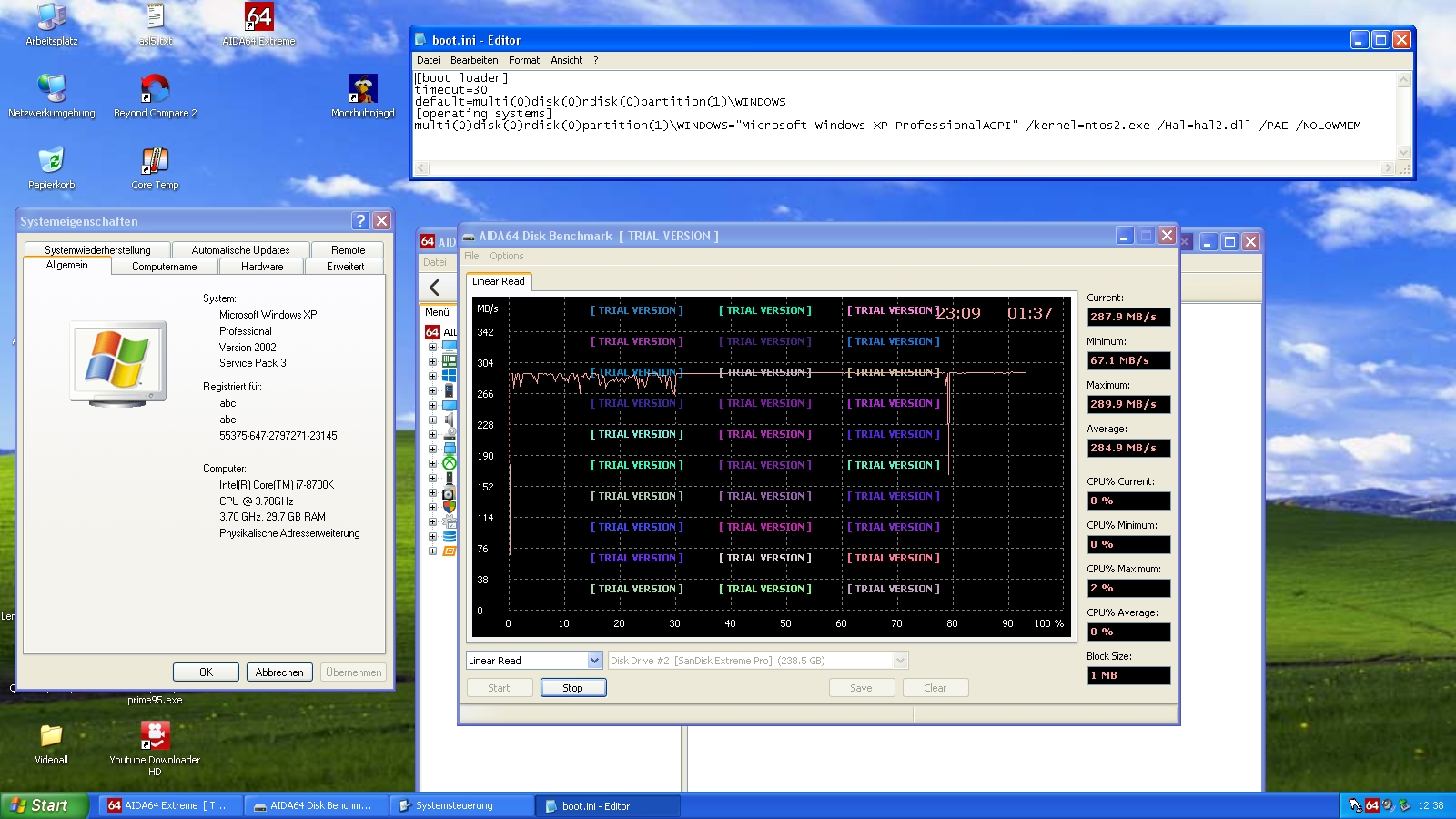Expand the Motherboard tree node
Viewport: 1456px width, 819px height.
tap(432, 361)
